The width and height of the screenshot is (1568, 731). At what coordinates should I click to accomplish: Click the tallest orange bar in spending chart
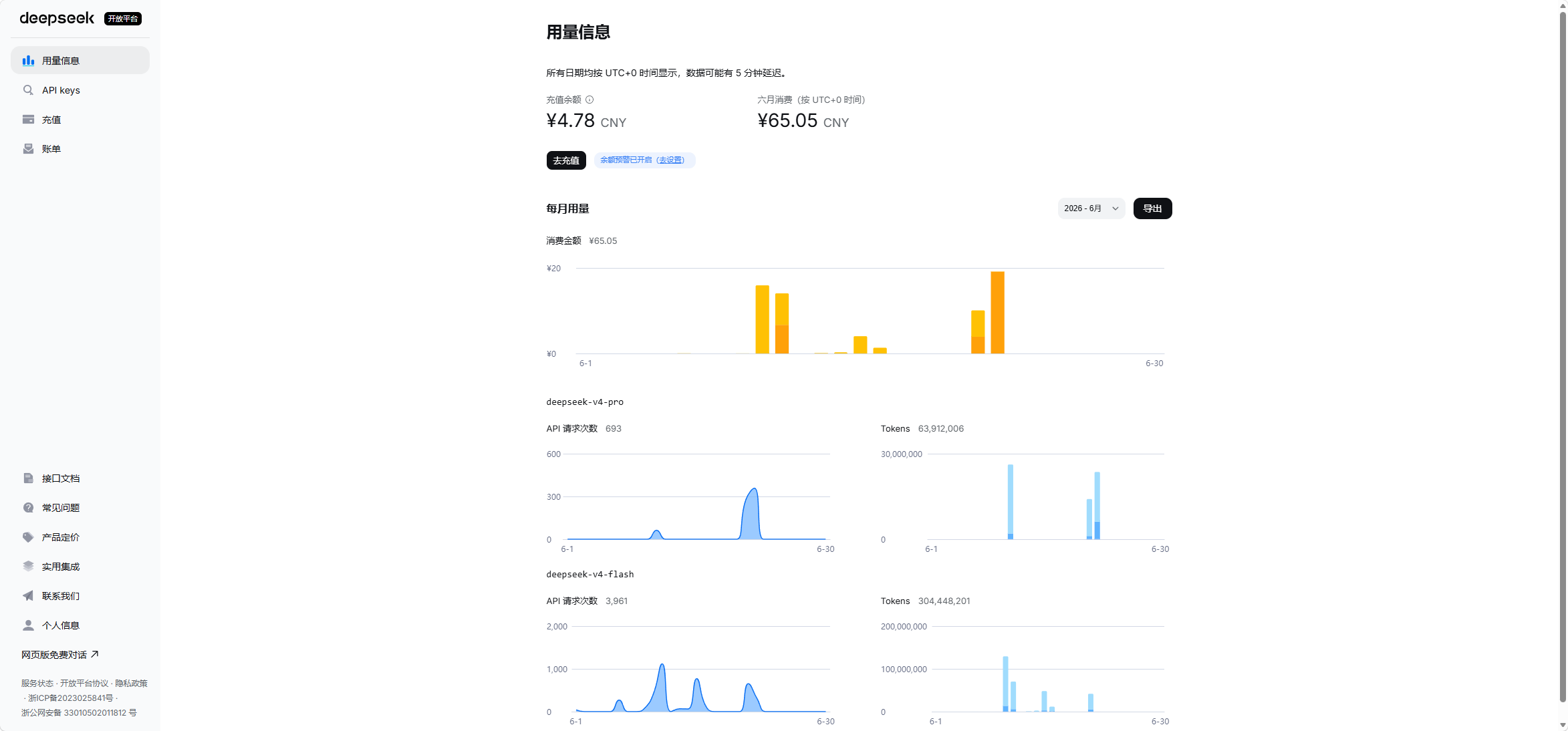click(x=997, y=313)
